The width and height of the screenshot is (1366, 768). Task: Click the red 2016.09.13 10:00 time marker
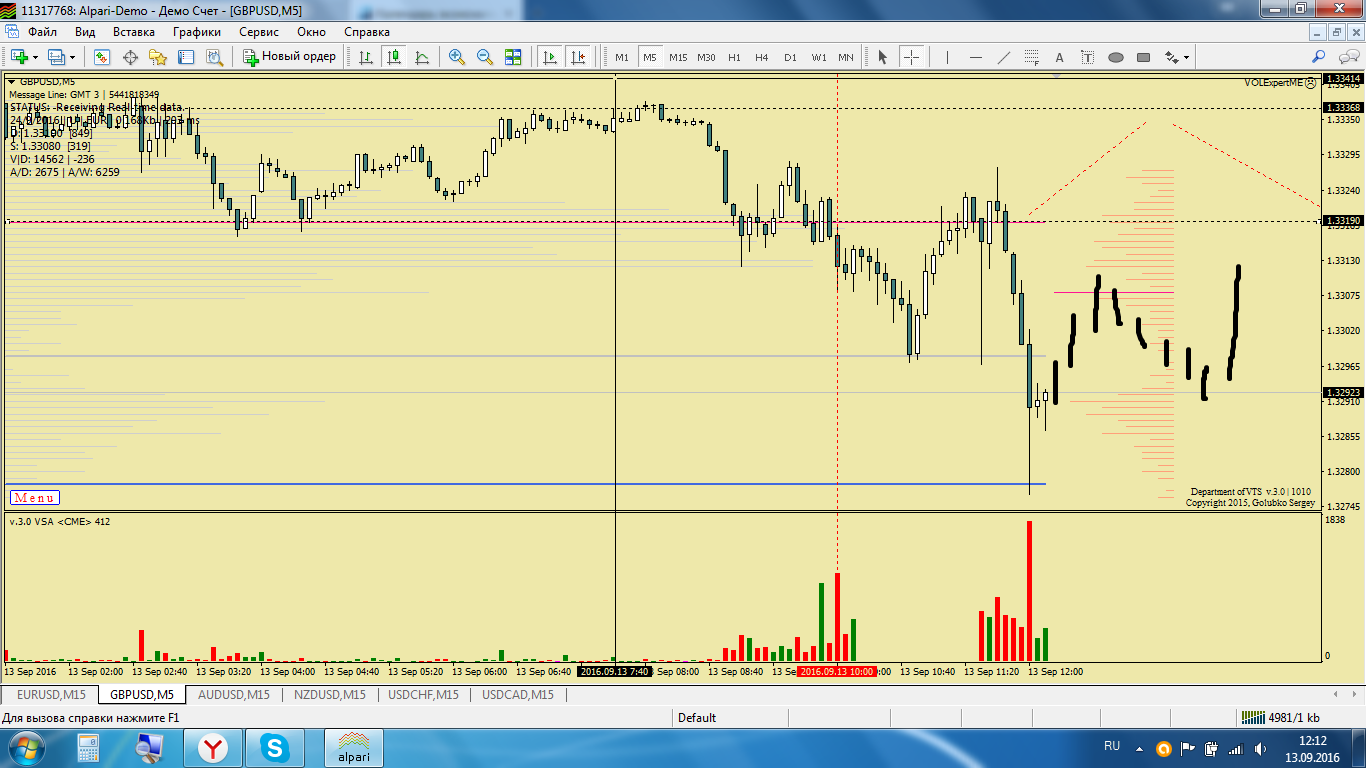tap(837, 672)
